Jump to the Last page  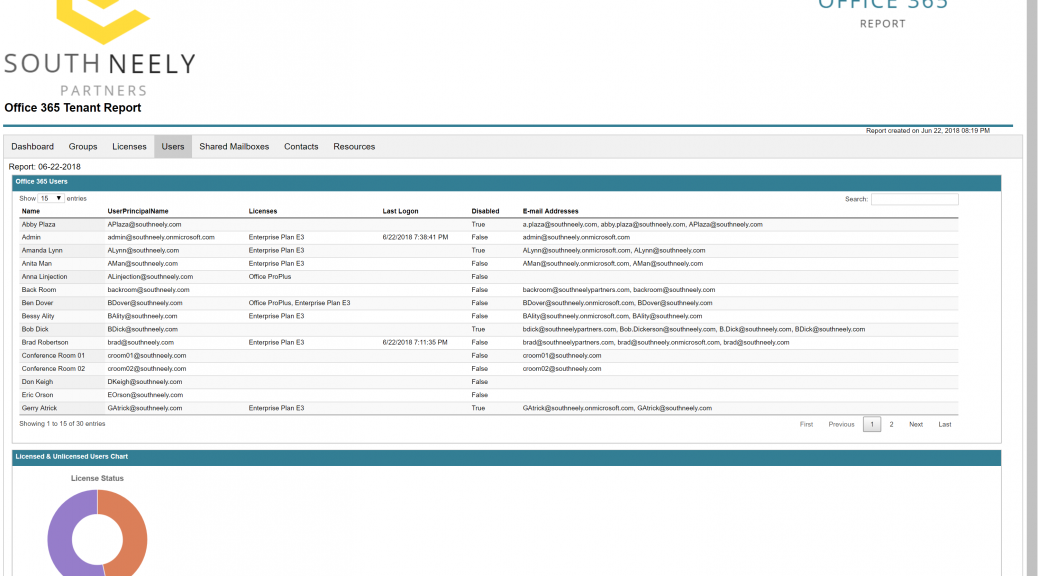pyautogui.click(x=945, y=424)
